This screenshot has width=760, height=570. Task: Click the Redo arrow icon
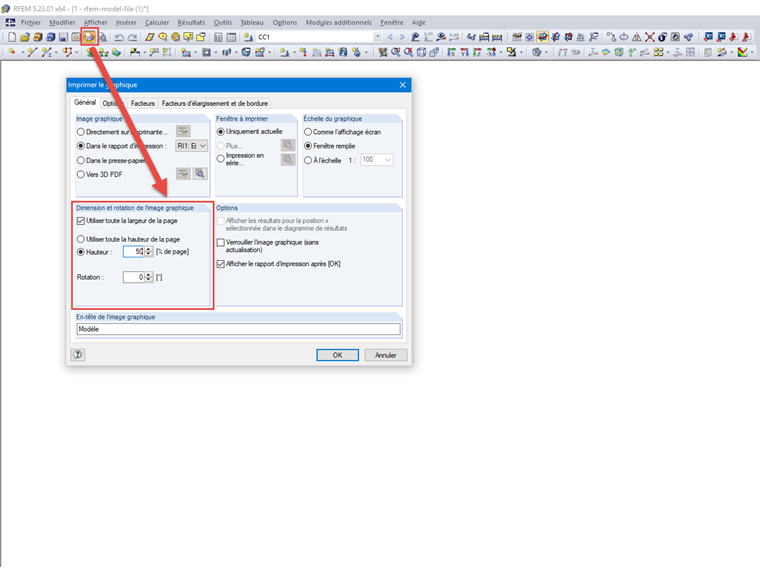132,37
